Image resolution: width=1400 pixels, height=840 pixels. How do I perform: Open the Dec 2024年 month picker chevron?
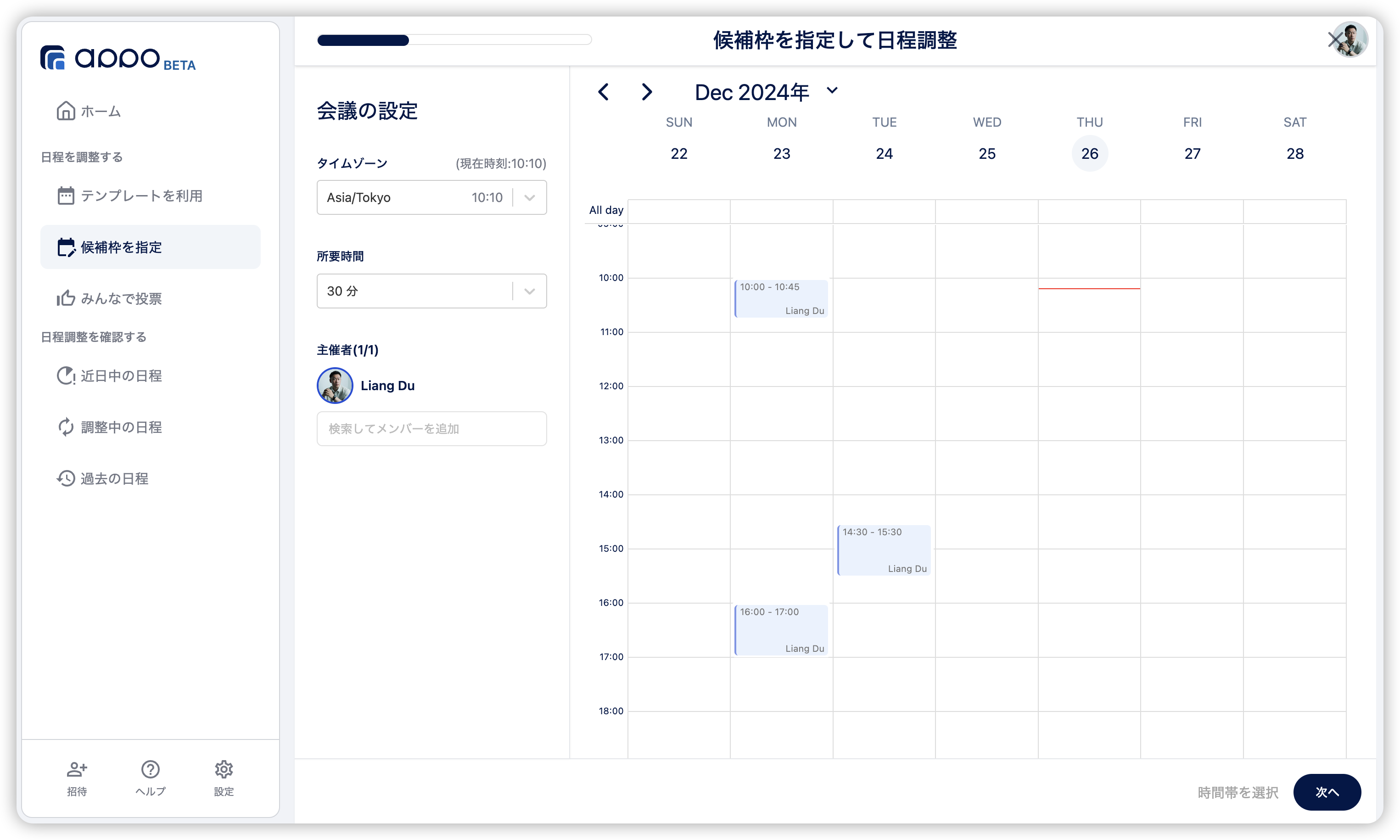coord(832,90)
